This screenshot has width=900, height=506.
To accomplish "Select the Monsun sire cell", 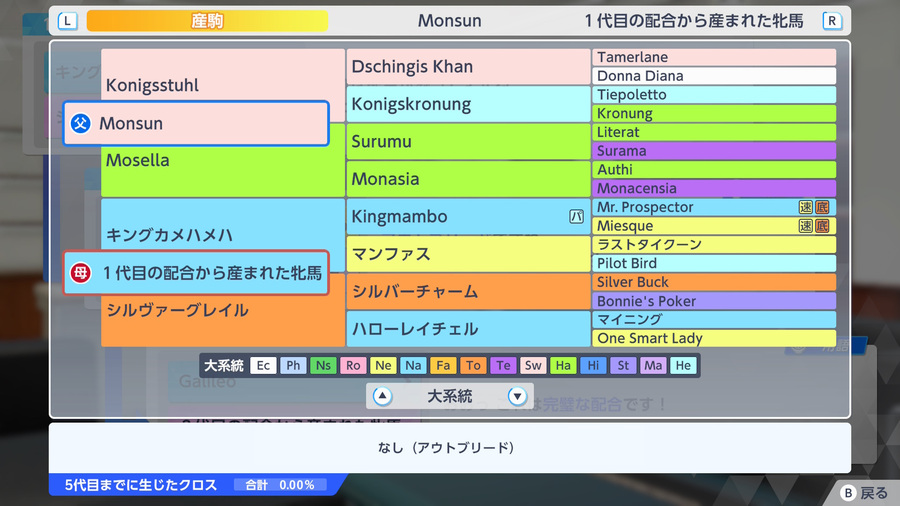I will click(196, 123).
